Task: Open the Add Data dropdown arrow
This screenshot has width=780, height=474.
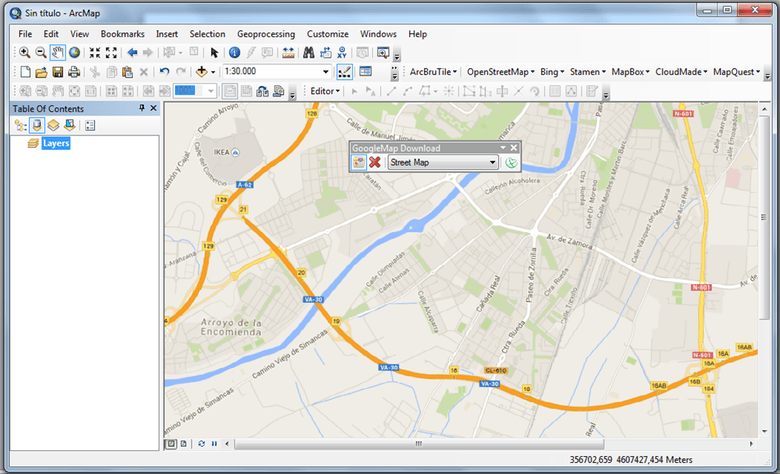Action: coord(213,72)
